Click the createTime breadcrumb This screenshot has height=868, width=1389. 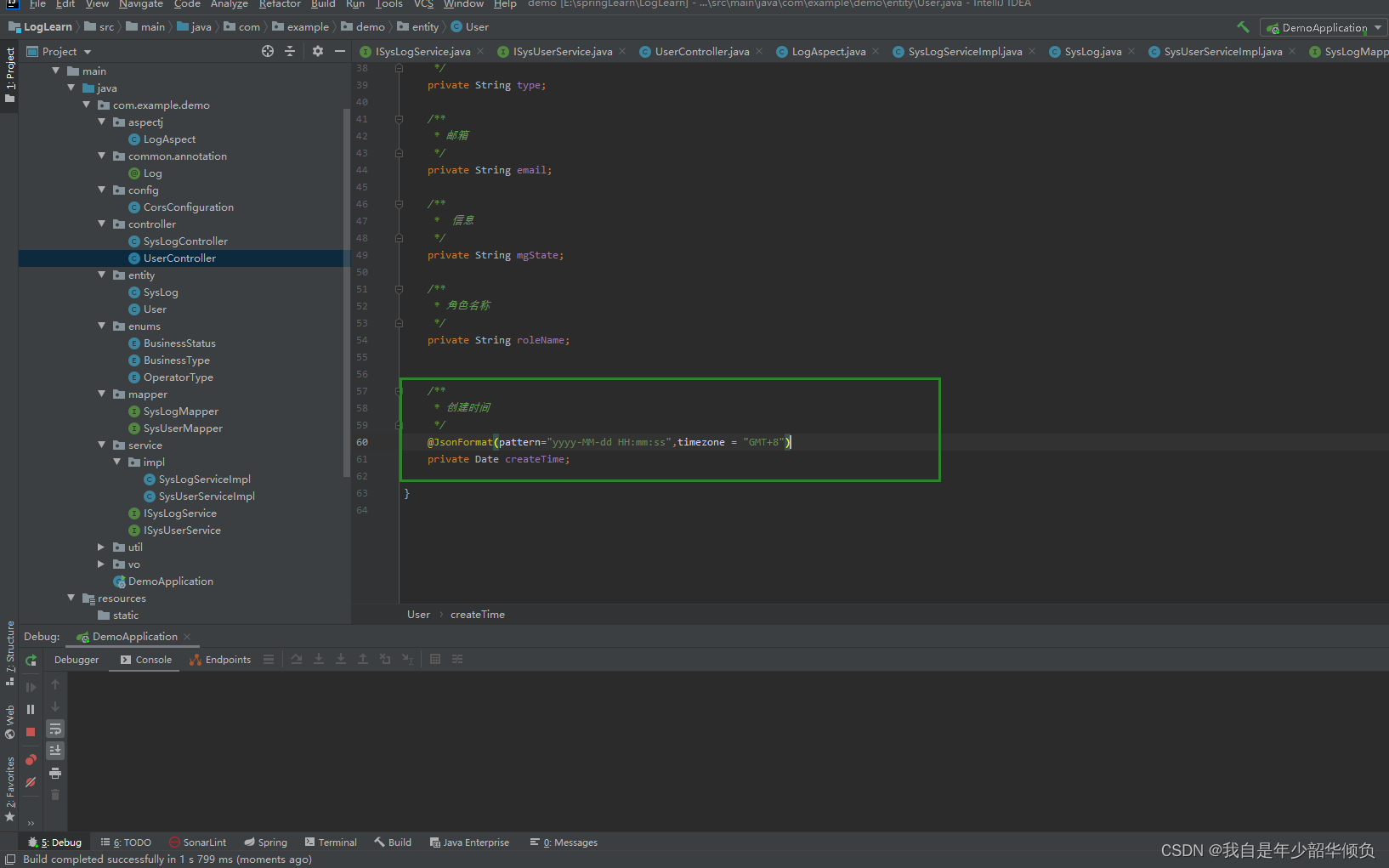pos(478,615)
